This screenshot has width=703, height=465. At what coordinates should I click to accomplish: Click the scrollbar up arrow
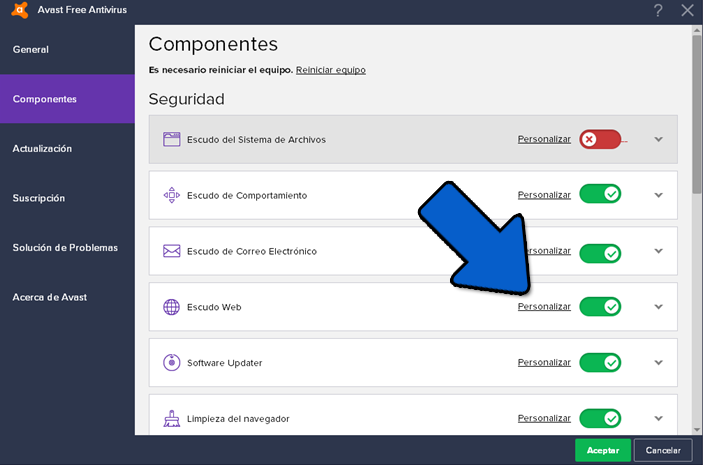[x=697, y=30]
